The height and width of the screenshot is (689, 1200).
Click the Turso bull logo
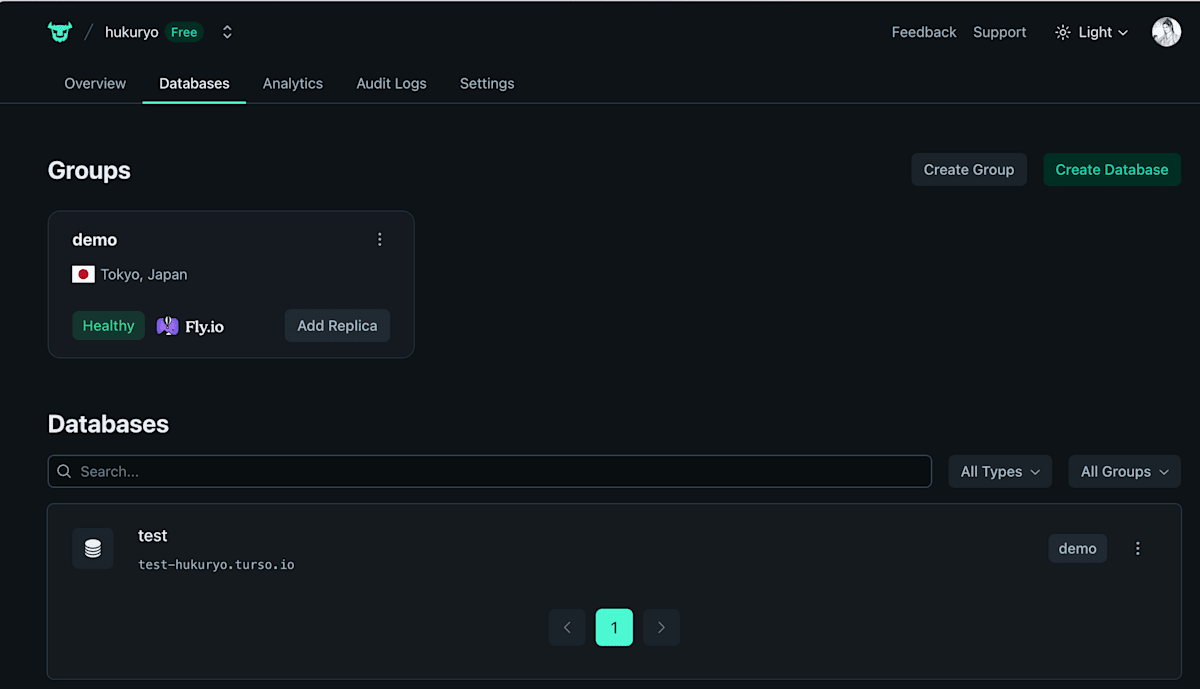[x=60, y=32]
